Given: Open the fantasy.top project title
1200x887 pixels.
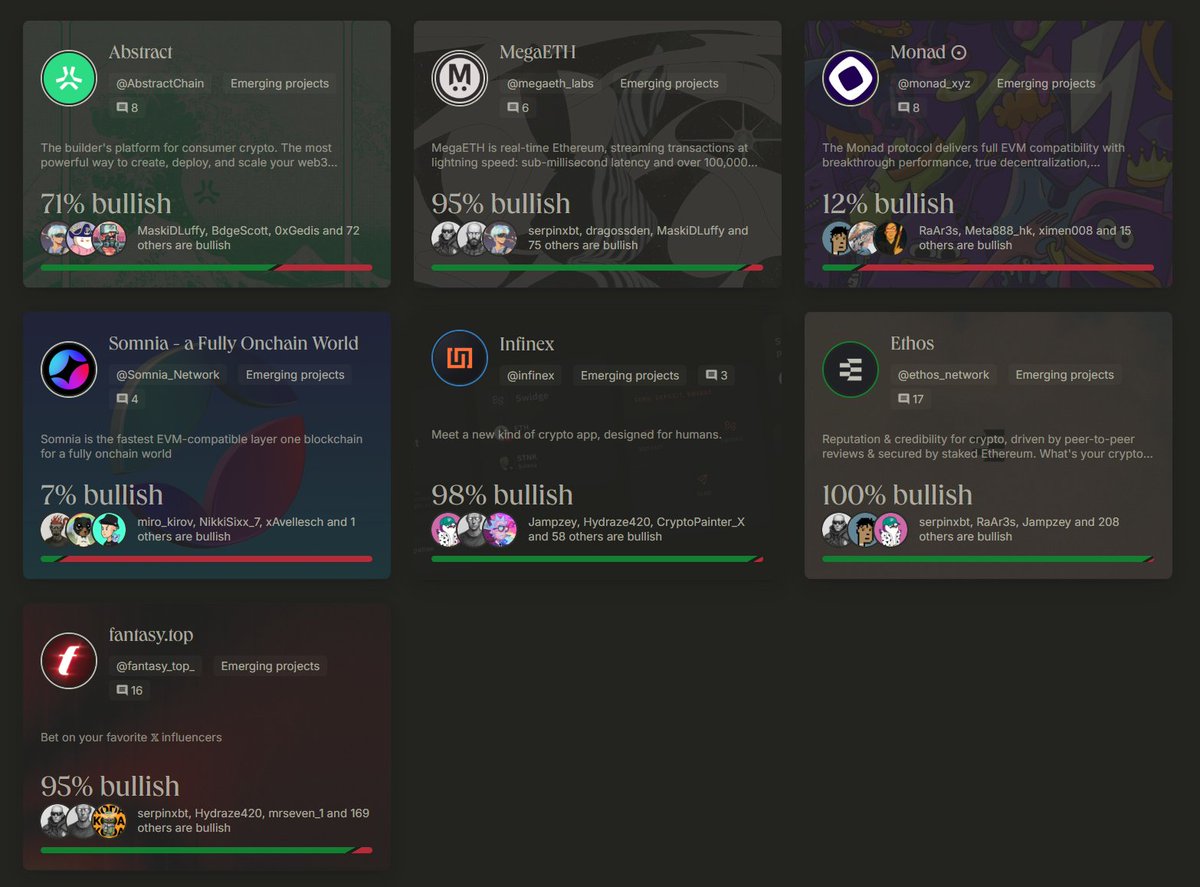Looking at the screenshot, I should pyautogui.click(x=151, y=635).
